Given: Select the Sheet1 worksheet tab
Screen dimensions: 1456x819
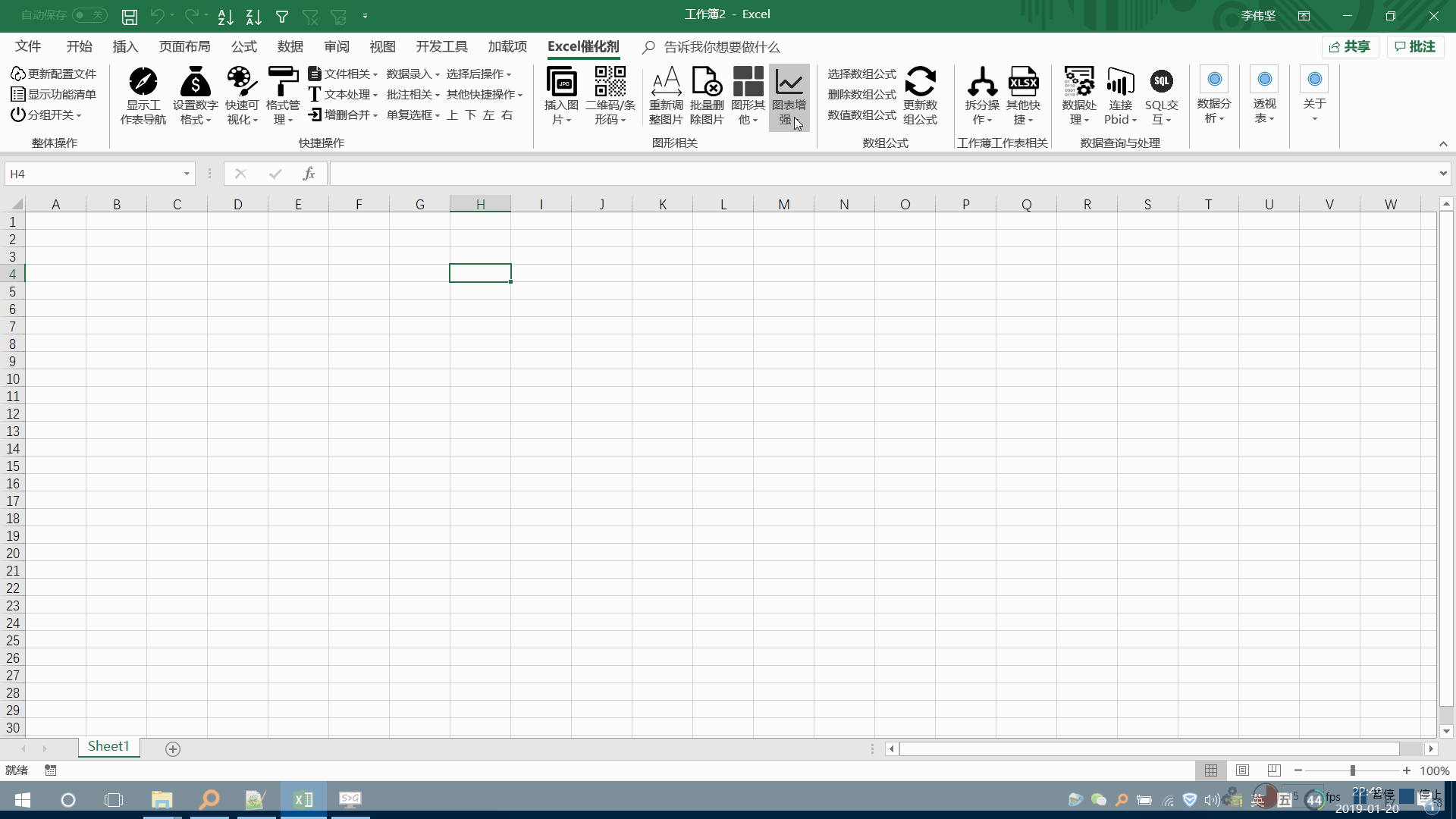Looking at the screenshot, I should pos(108,746).
